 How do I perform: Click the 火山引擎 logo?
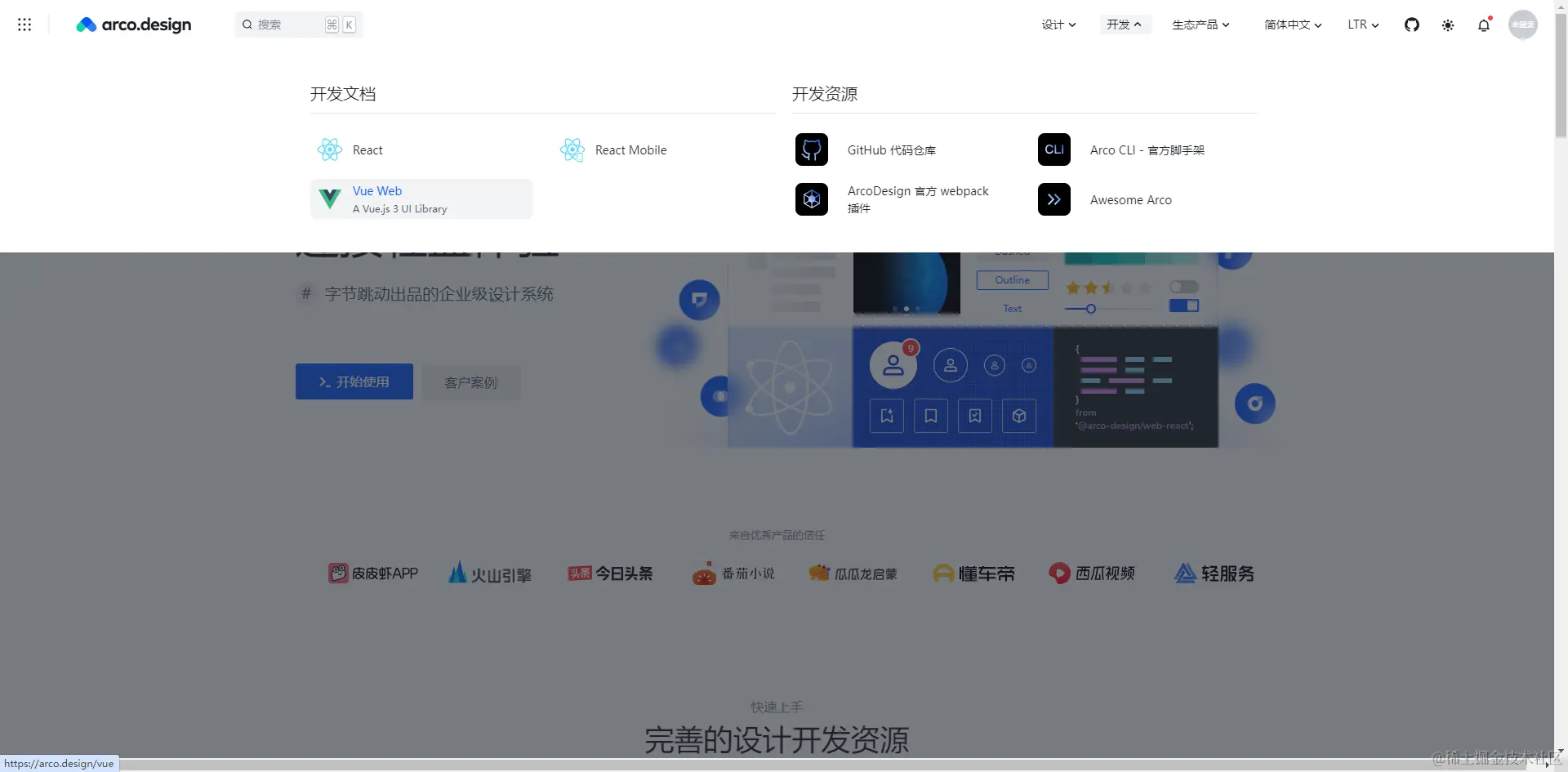[490, 573]
